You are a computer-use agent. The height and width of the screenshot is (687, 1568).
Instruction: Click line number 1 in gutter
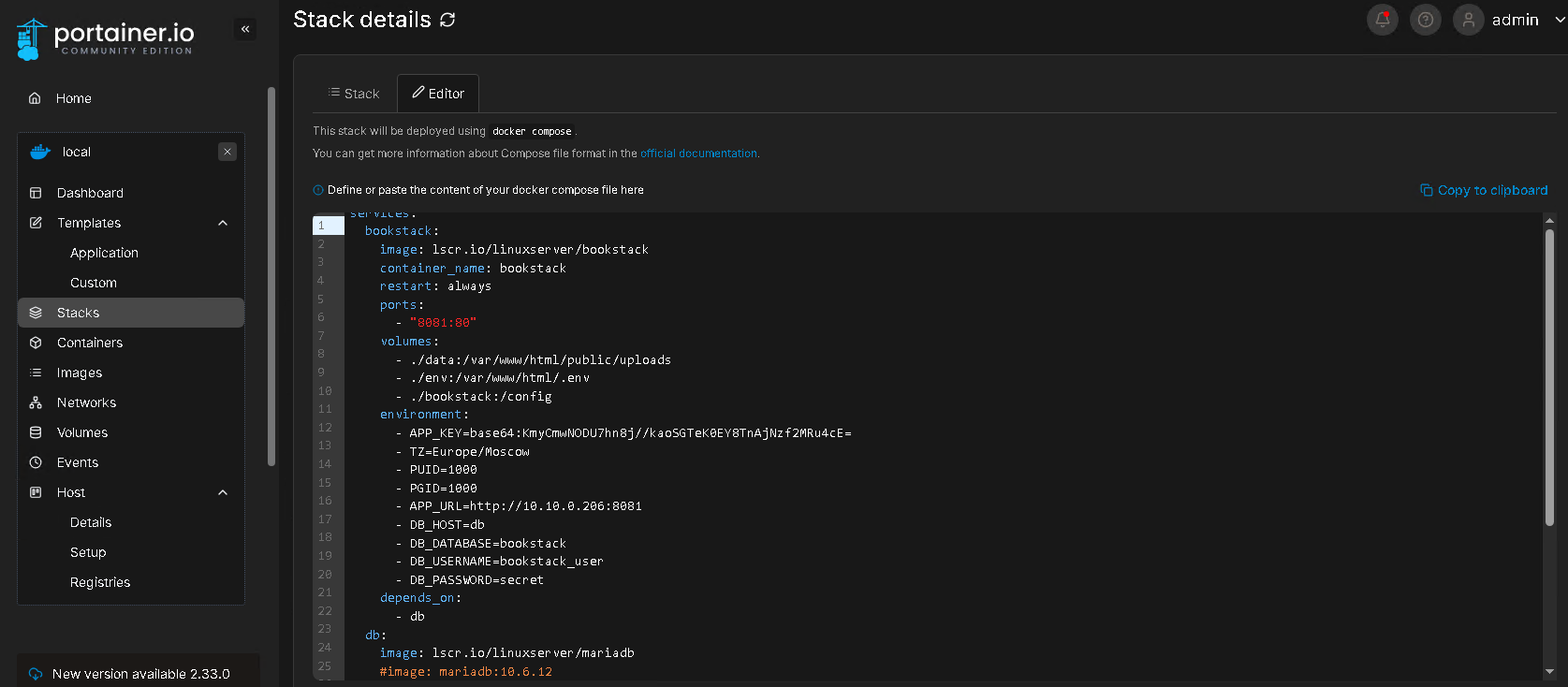click(321, 226)
